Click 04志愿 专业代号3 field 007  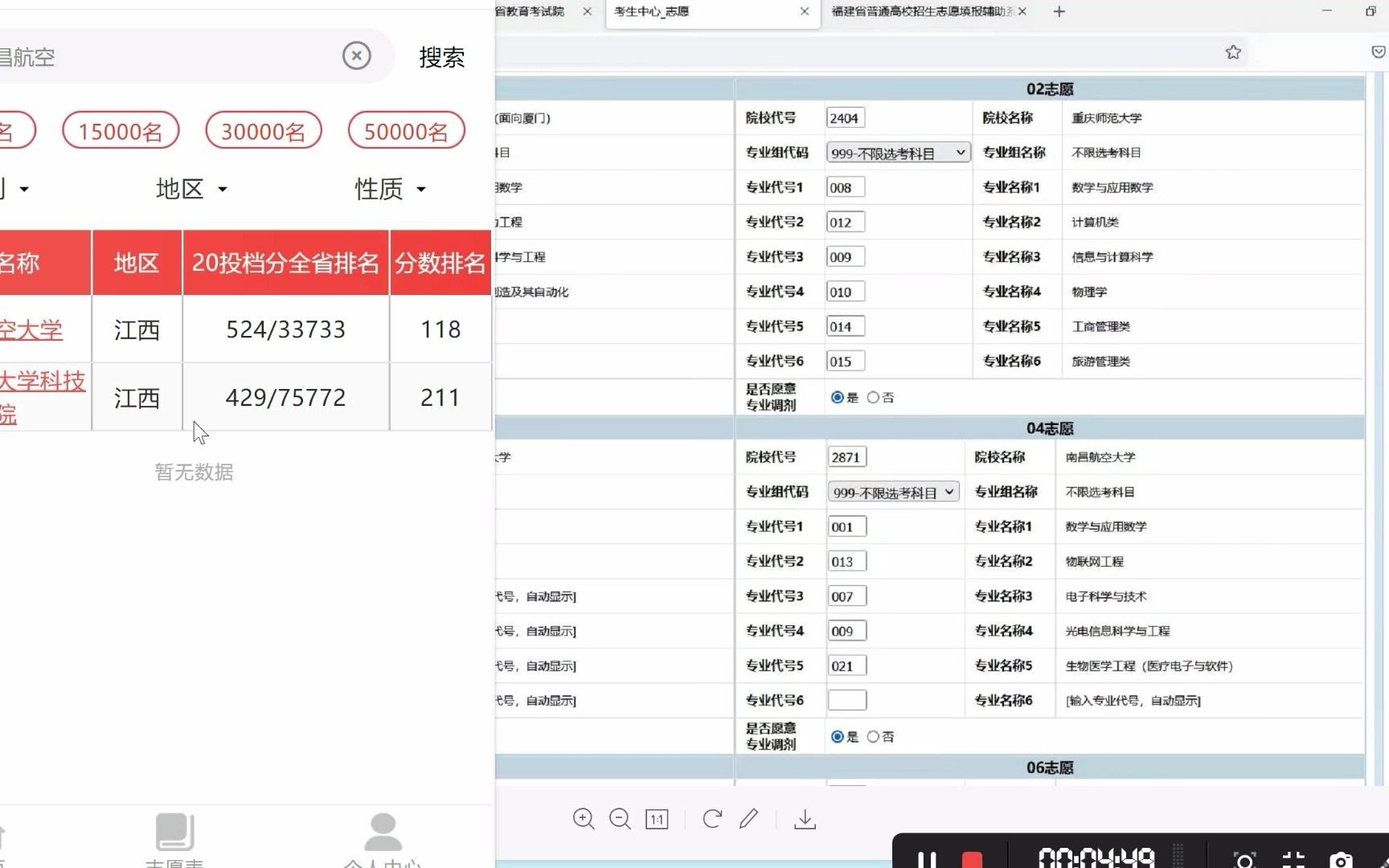(x=847, y=596)
